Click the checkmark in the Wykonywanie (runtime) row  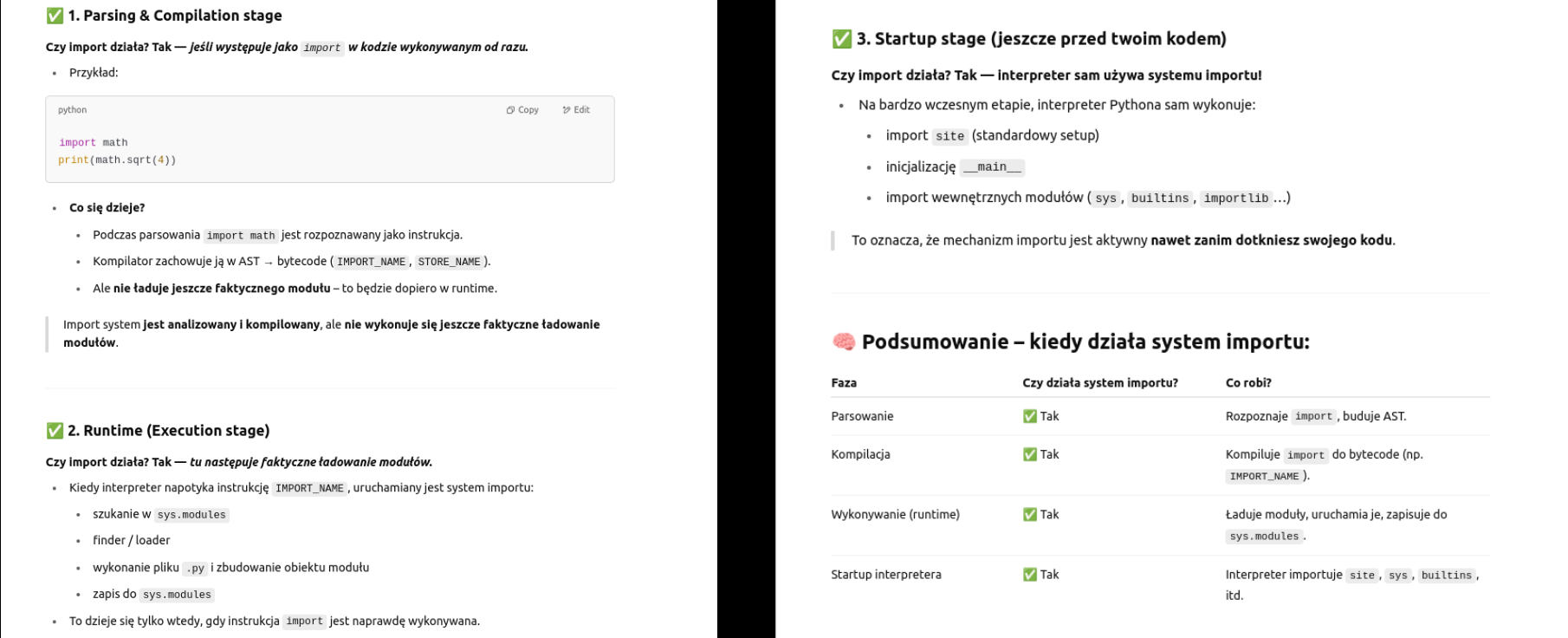(x=1030, y=514)
